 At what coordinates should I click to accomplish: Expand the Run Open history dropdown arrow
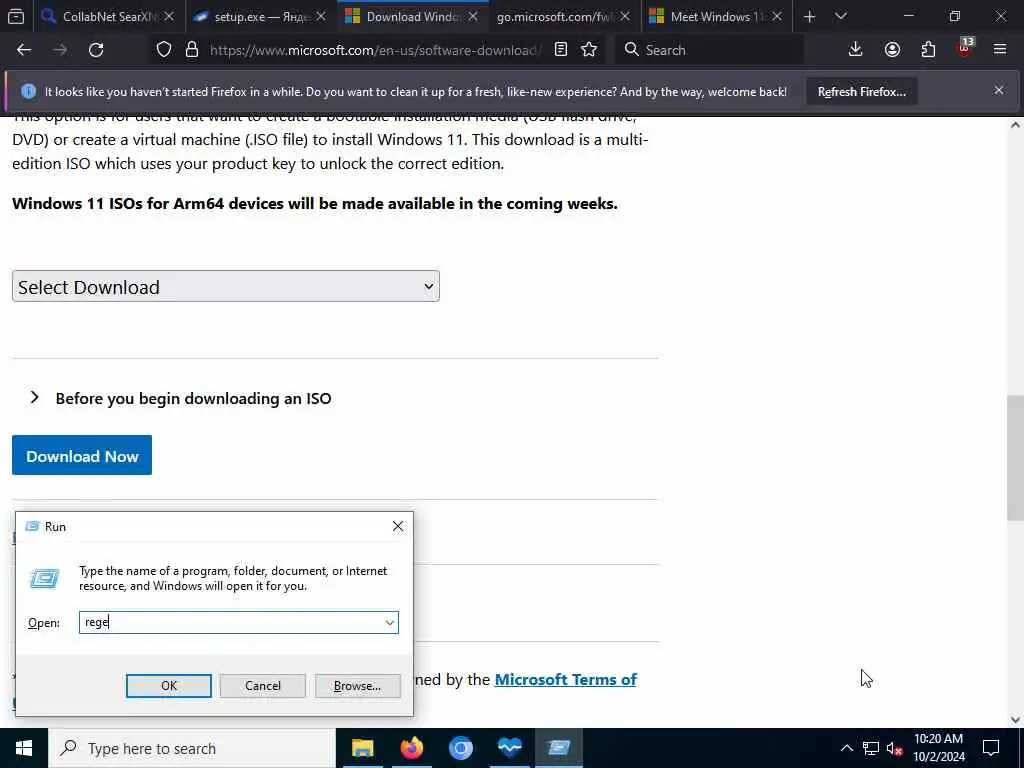click(x=390, y=622)
